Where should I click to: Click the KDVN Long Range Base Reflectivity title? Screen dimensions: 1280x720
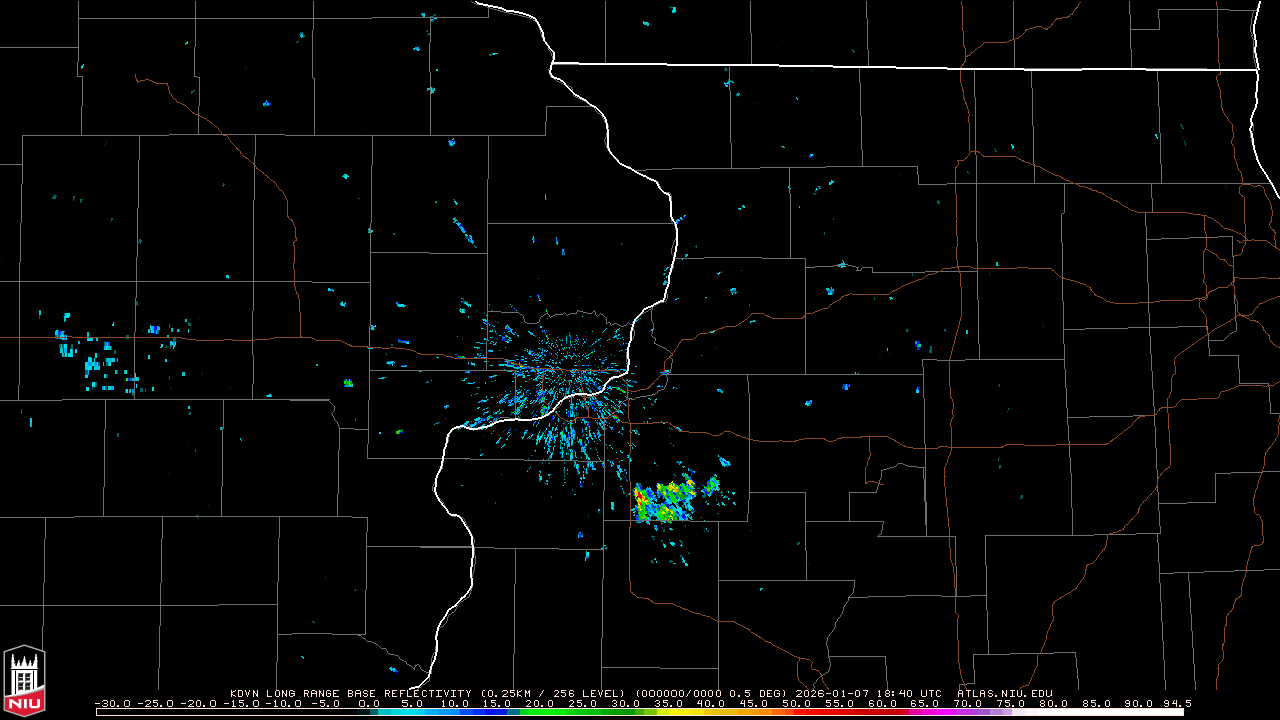click(350, 693)
